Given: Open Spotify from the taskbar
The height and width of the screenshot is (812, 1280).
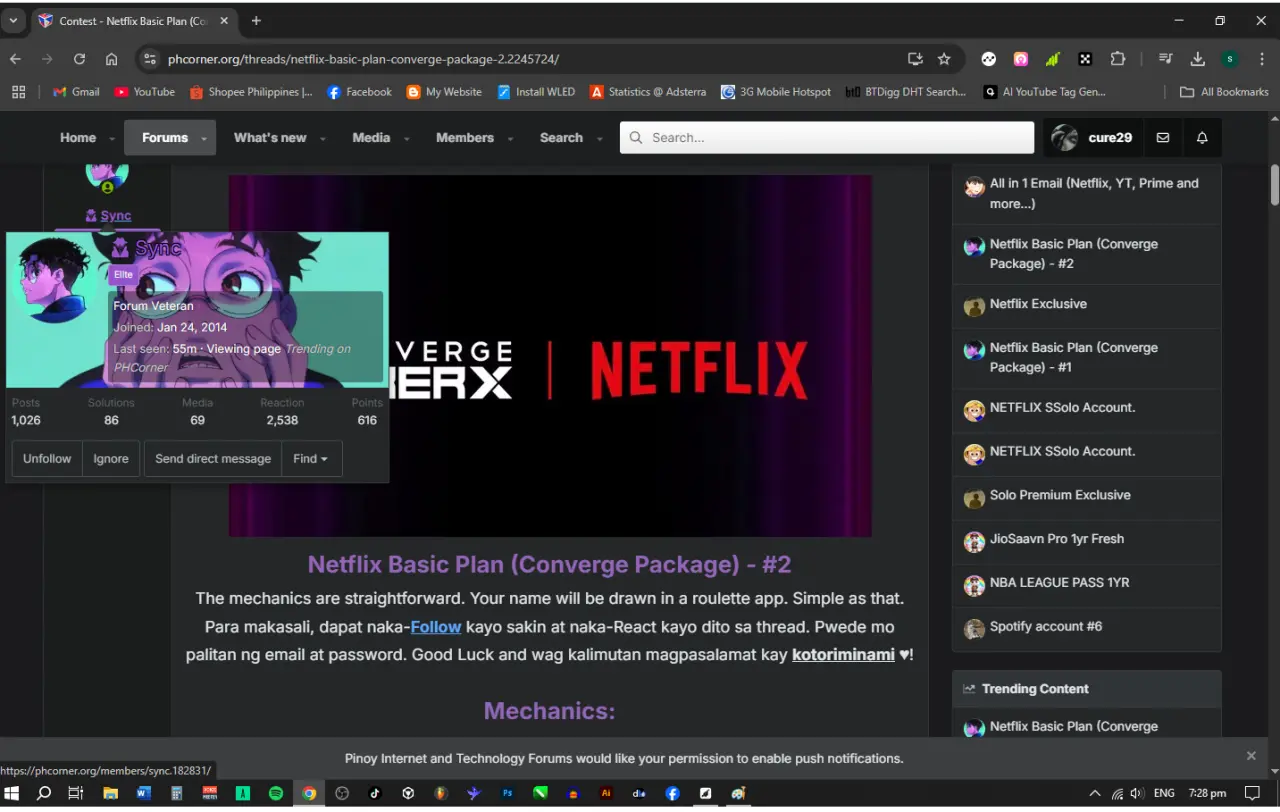Looking at the screenshot, I should click(276, 793).
